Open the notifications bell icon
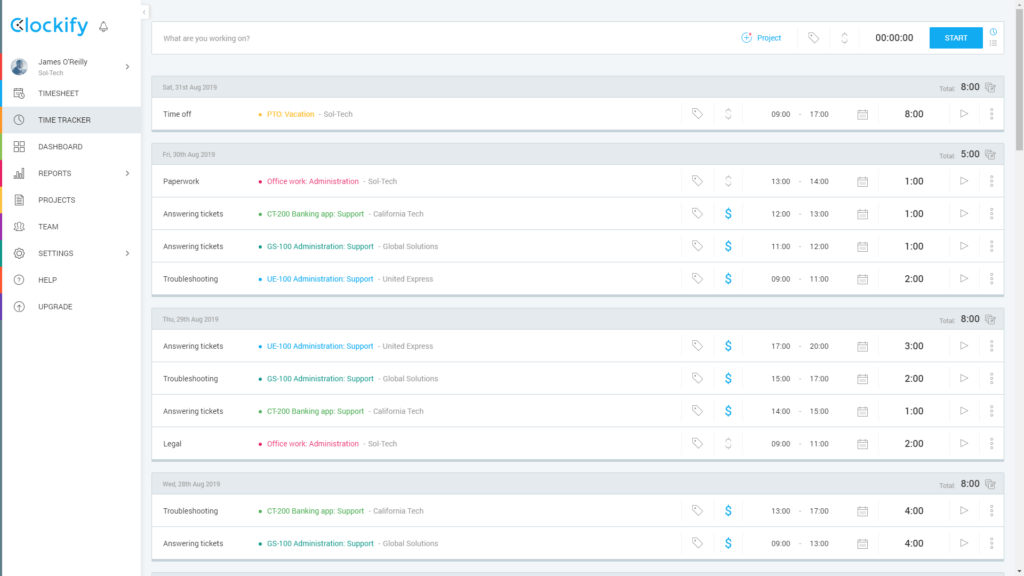 coord(103,27)
